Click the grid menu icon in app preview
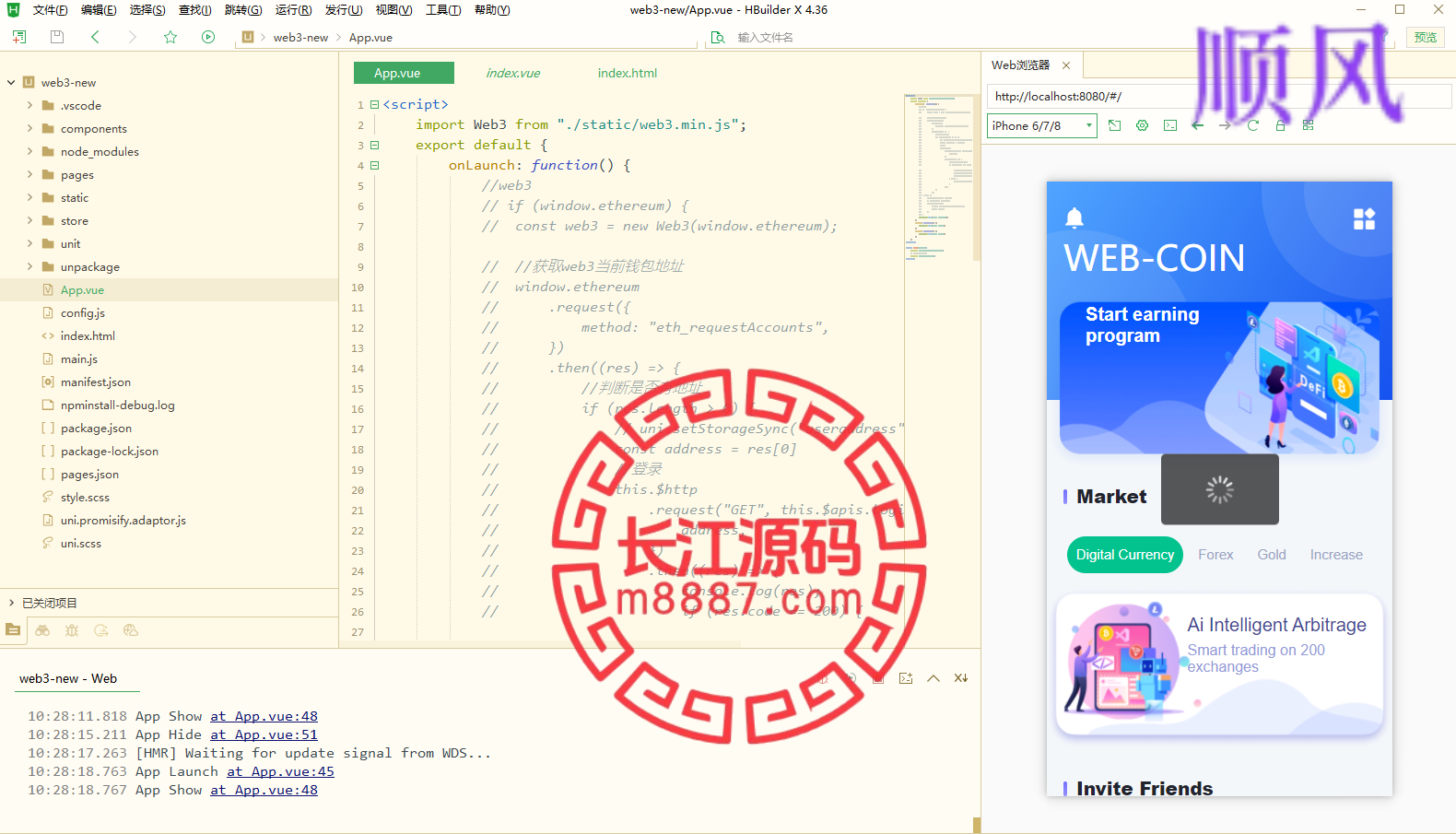1456x834 pixels. click(1364, 218)
